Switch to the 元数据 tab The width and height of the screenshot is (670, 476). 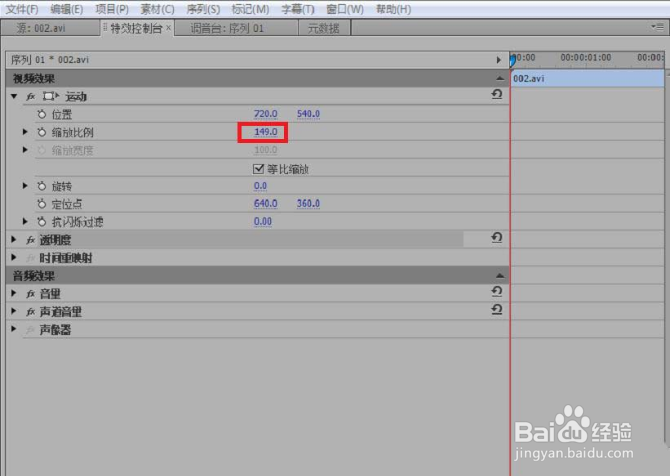[324, 28]
